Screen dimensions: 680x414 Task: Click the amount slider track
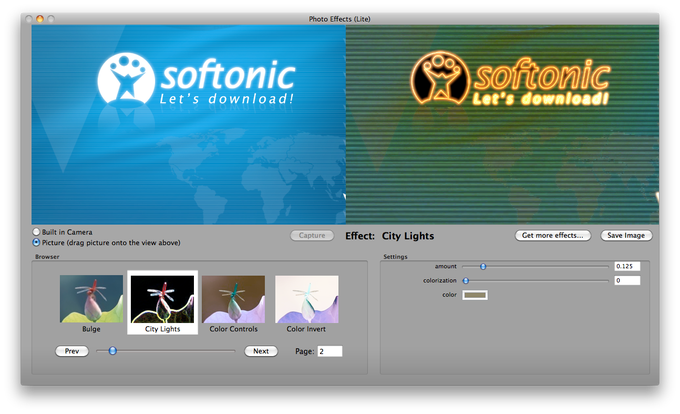[535, 267]
